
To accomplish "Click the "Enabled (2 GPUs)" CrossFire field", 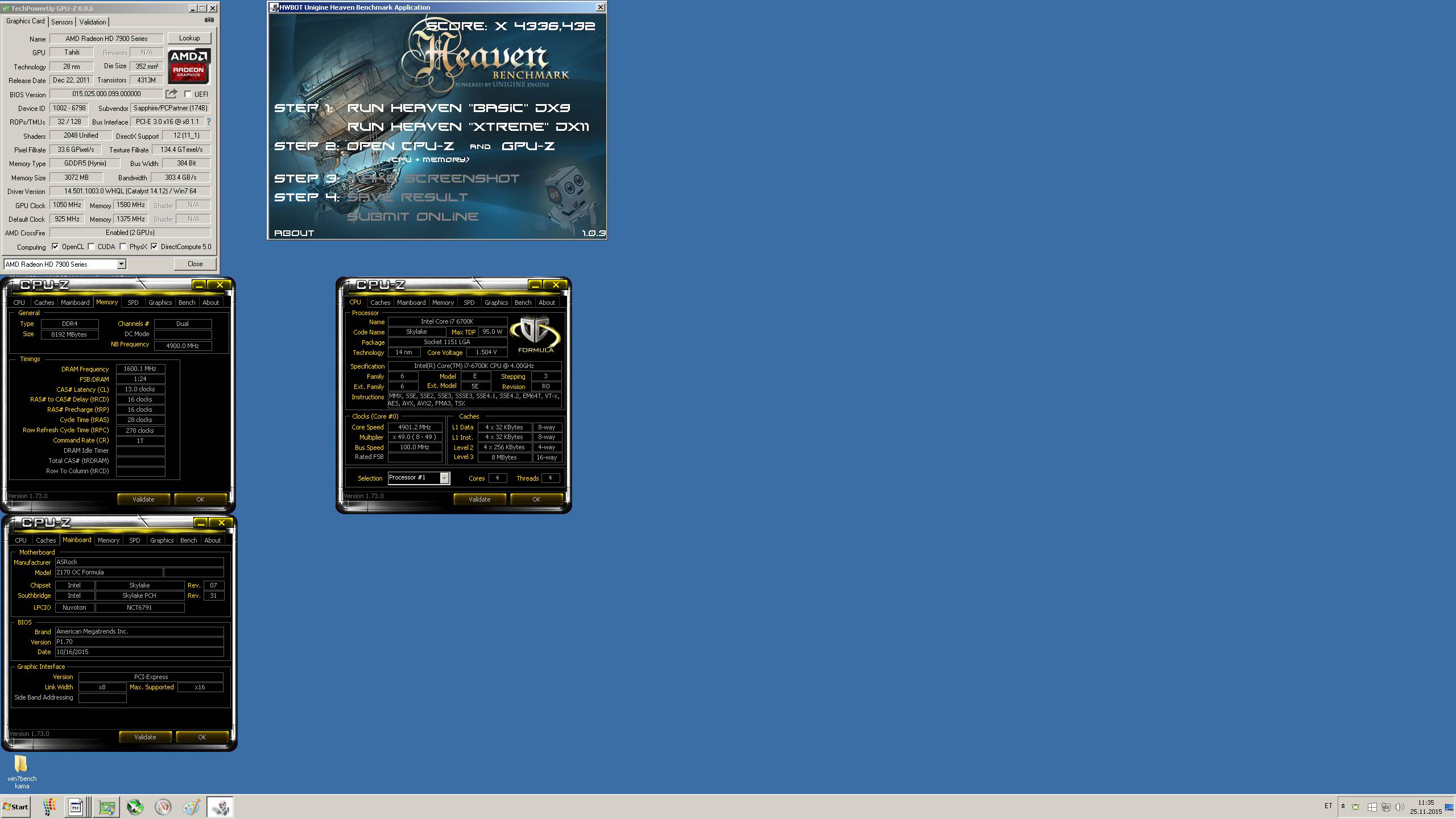I will pyautogui.click(x=130, y=233).
